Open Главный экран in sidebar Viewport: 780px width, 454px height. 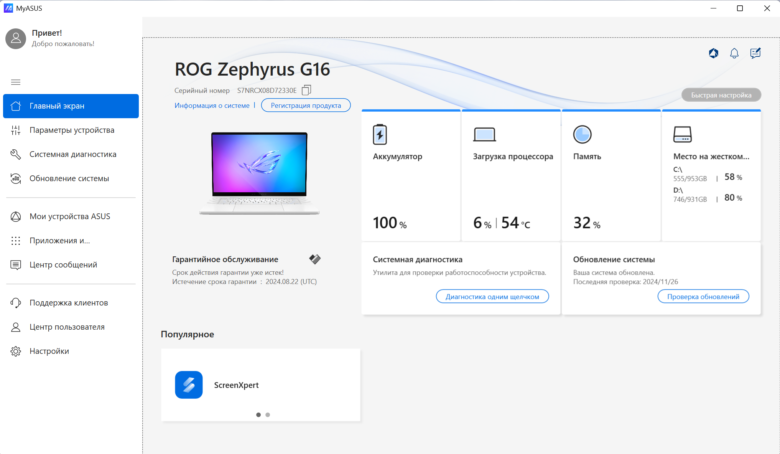click(71, 106)
